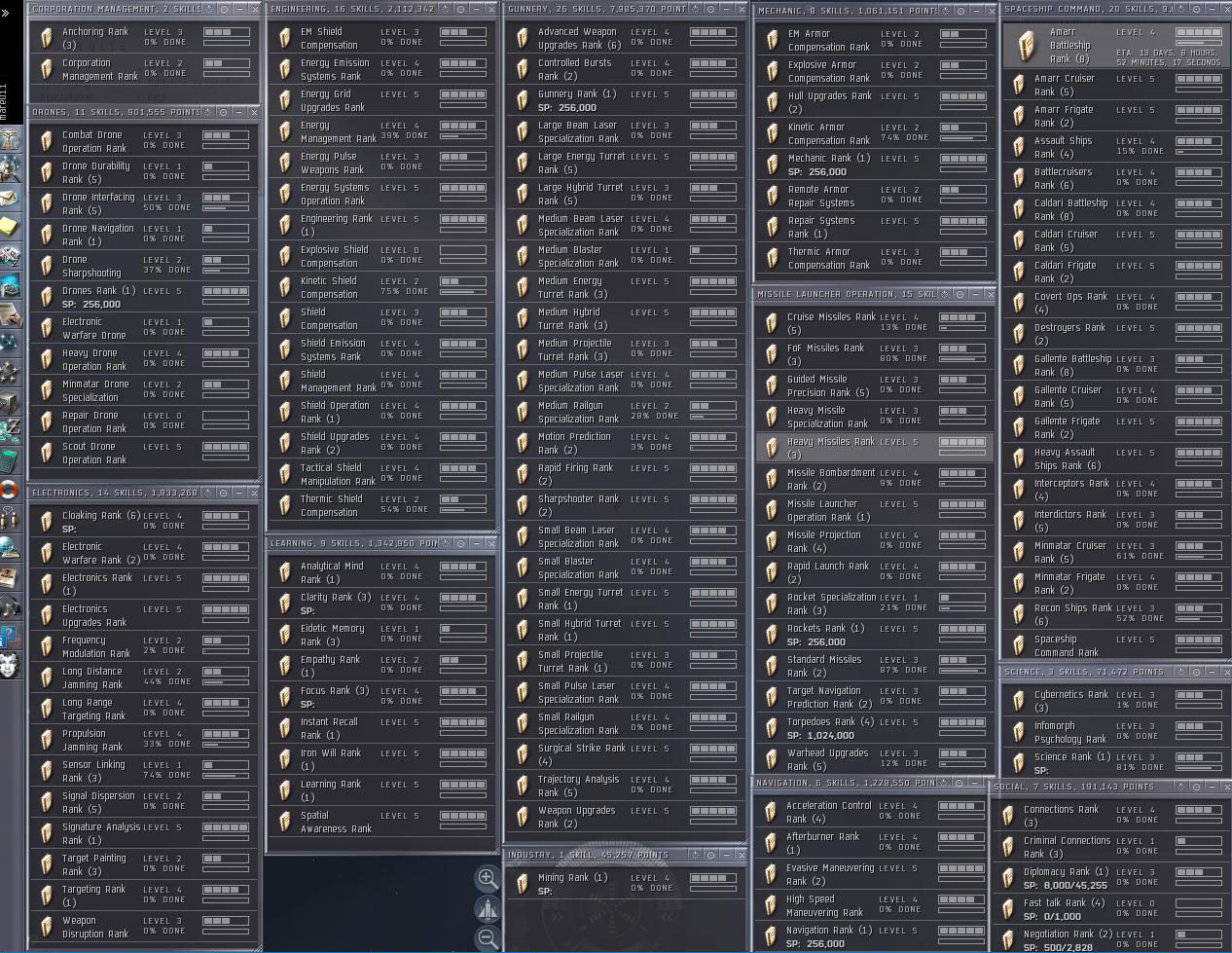This screenshot has width=1232, height=953.
Task: Open the music notes jukebox icon in sidebar
Action: click(x=10, y=607)
